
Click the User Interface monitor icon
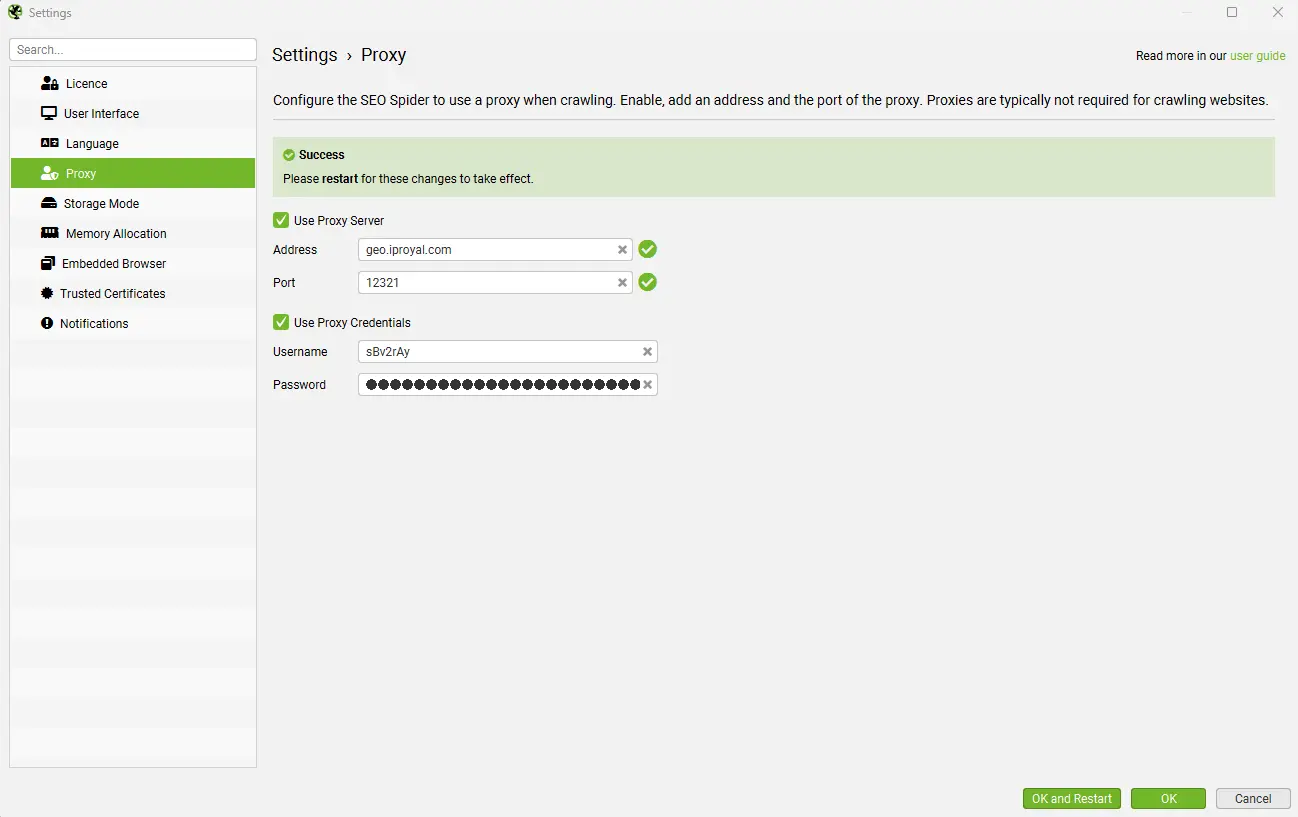pyautogui.click(x=48, y=114)
